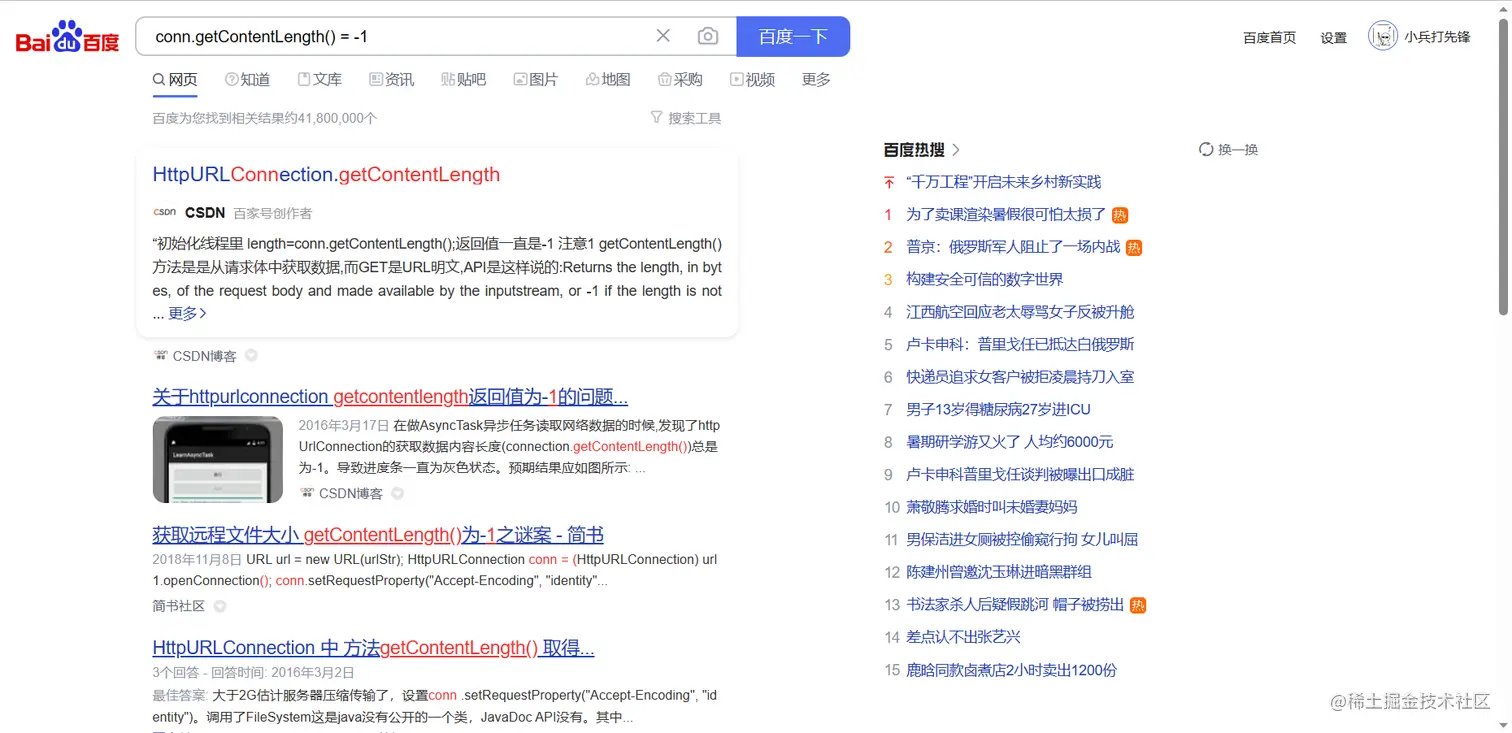Screen dimensions: 1512x733
Task: Click the filter icon for 搜索工具
Action: pyautogui.click(x=657, y=118)
